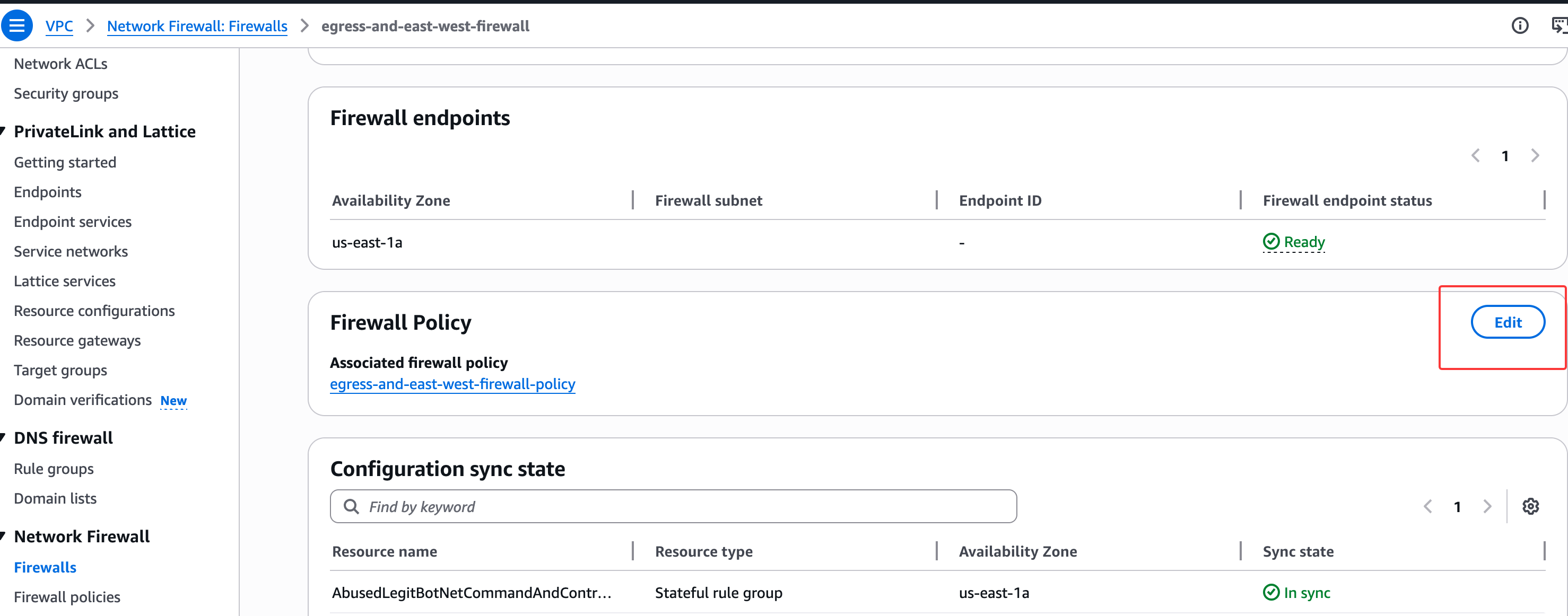
Task: Collapse the Network Firewall sidebar section
Action: (x=4, y=536)
